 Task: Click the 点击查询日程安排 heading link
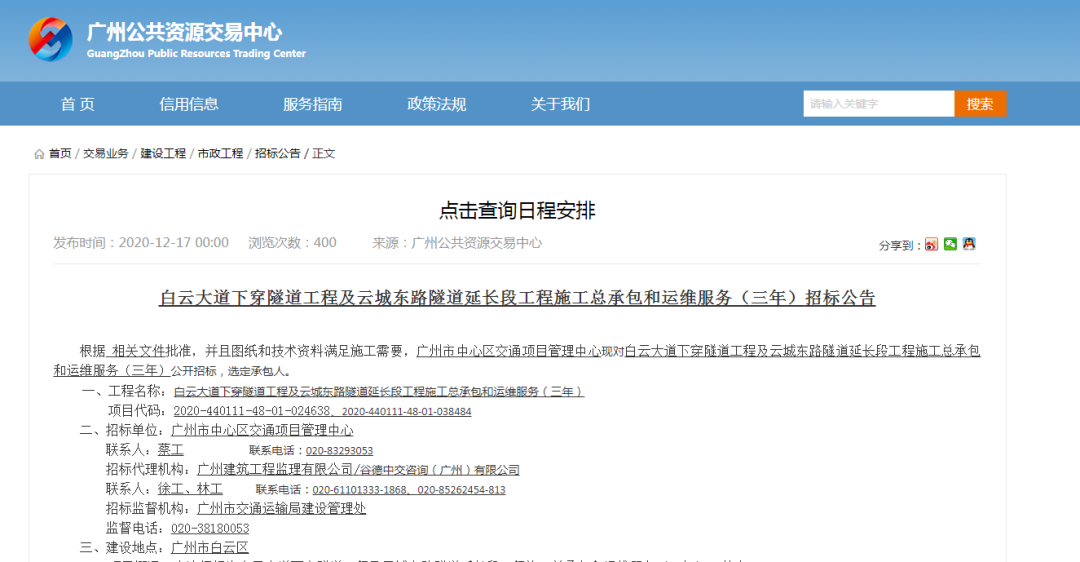(x=517, y=210)
